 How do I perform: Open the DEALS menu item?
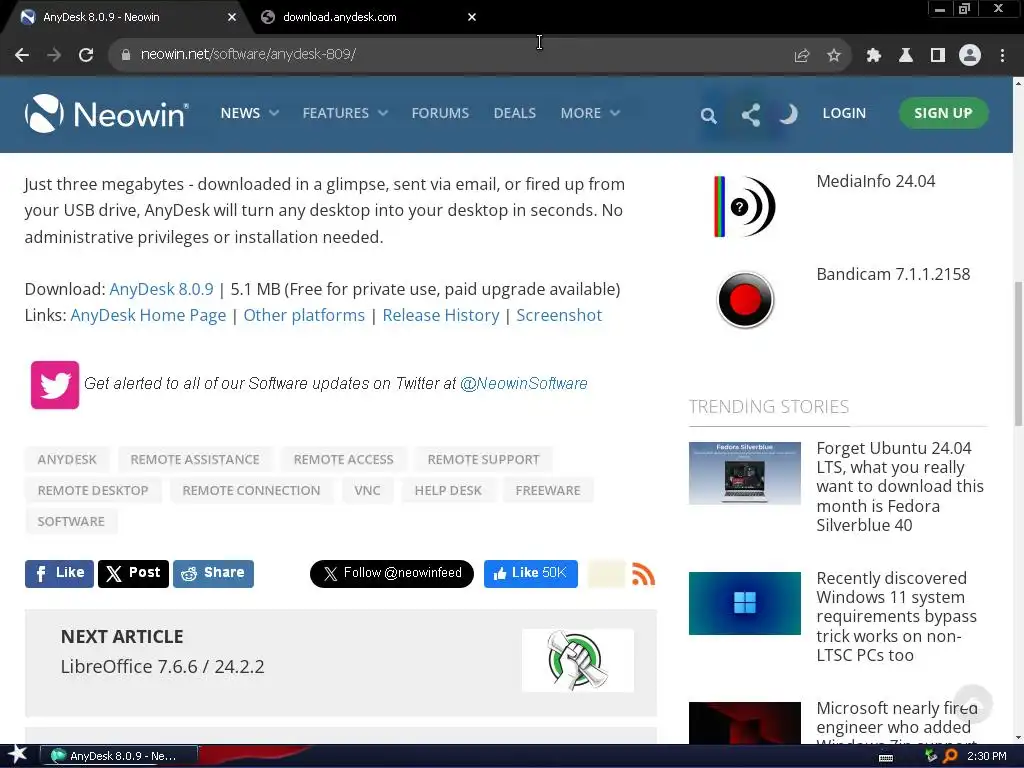click(x=515, y=113)
